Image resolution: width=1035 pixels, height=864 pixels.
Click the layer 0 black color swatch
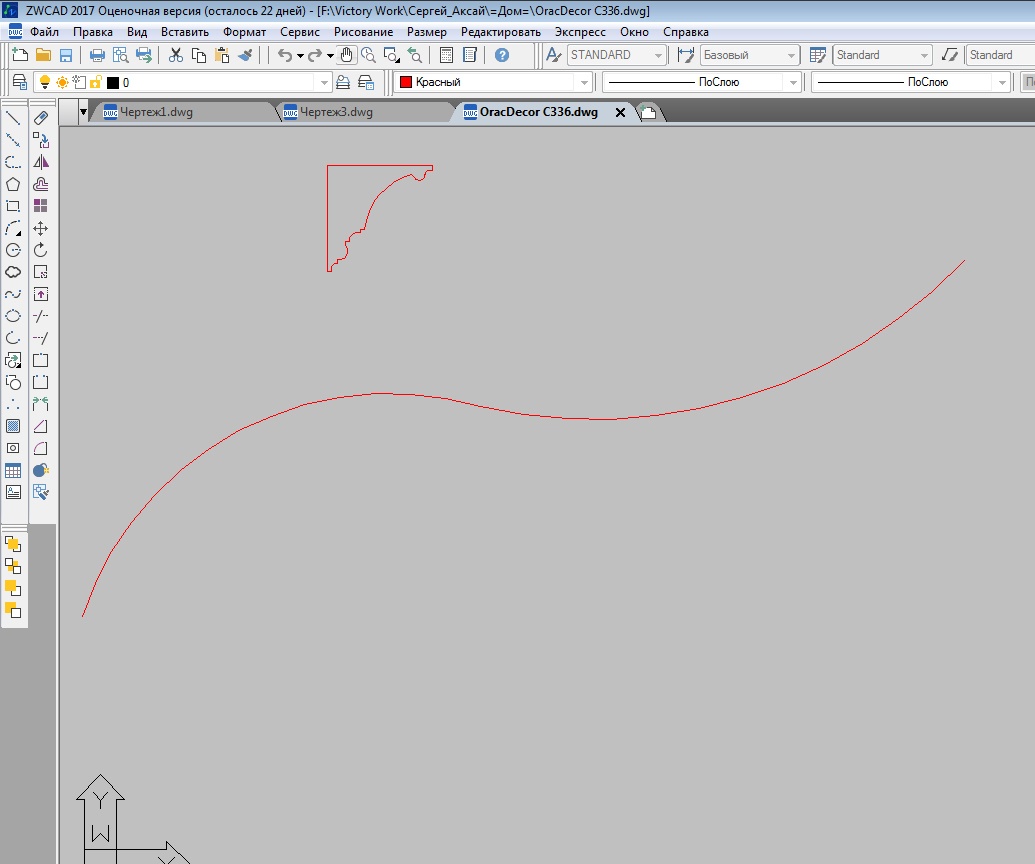pos(113,83)
